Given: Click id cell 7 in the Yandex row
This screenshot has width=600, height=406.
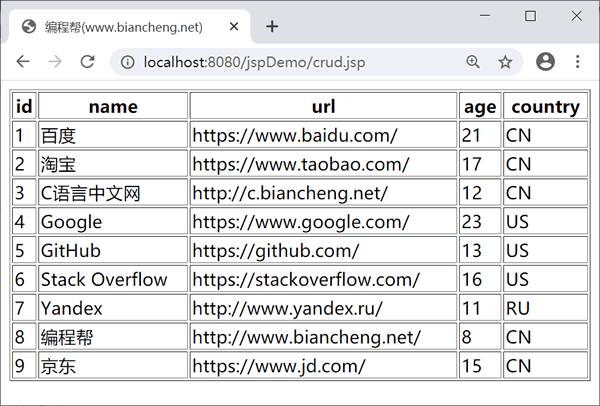Looking at the screenshot, I should click(24, 308).
